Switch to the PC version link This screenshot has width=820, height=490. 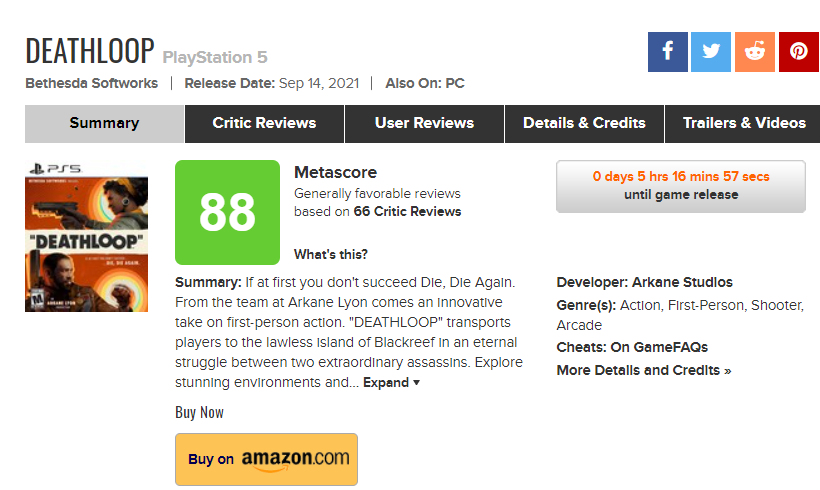pos(454,84)
